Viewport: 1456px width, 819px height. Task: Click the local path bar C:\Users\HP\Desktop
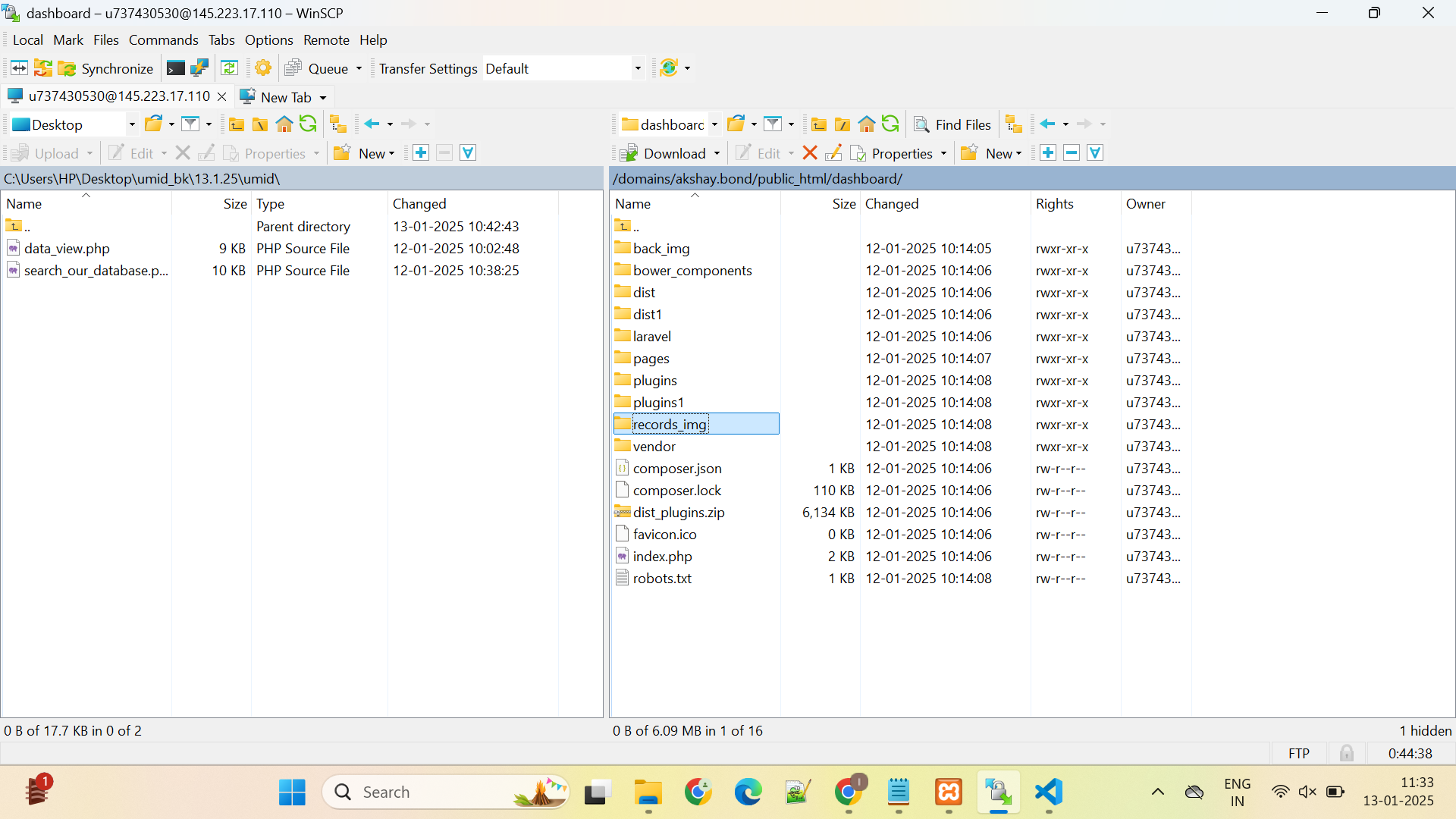302,178
